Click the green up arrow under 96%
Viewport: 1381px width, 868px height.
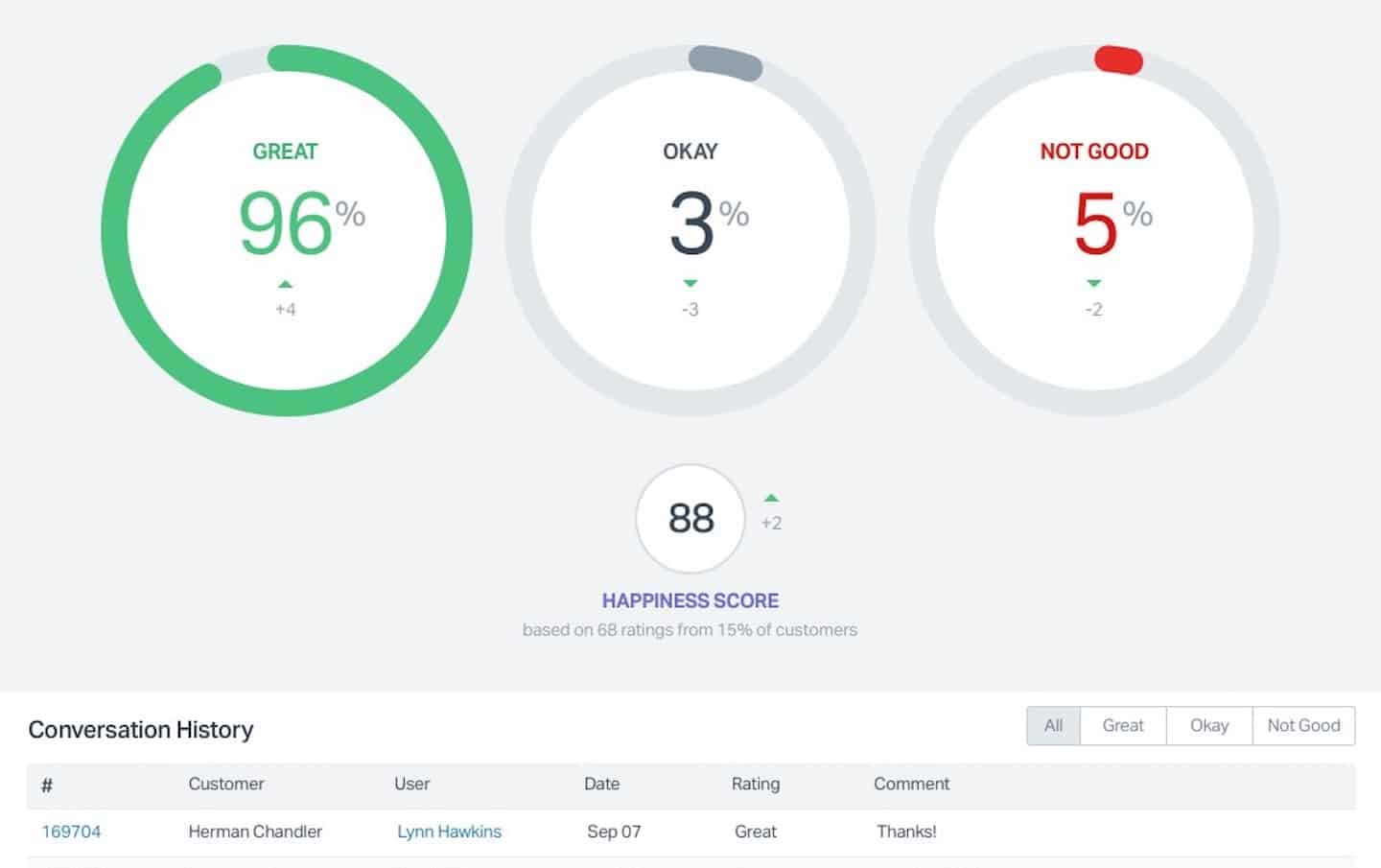[x=285, y=284]
